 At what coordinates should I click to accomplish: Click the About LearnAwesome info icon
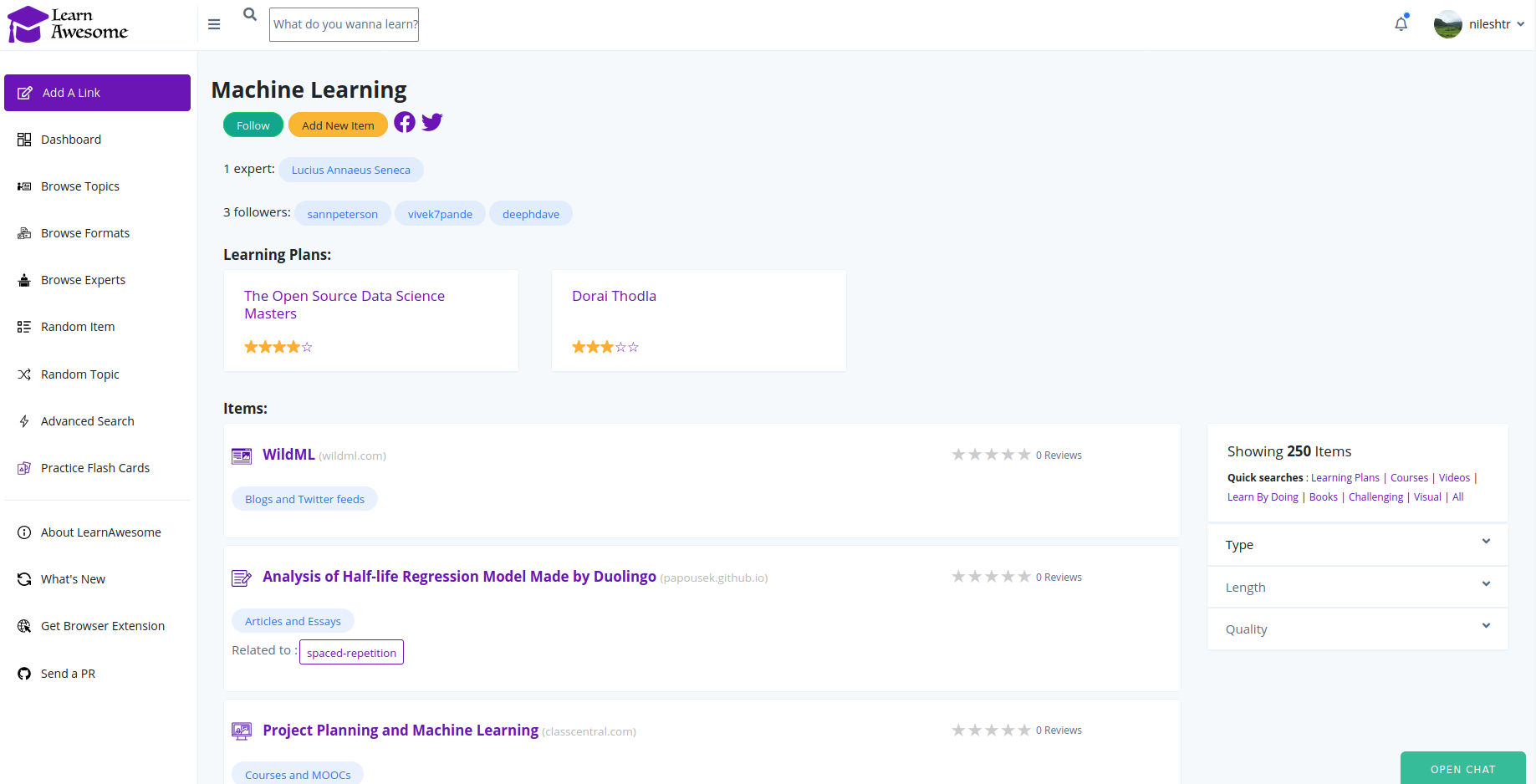(x=24, y=532)
